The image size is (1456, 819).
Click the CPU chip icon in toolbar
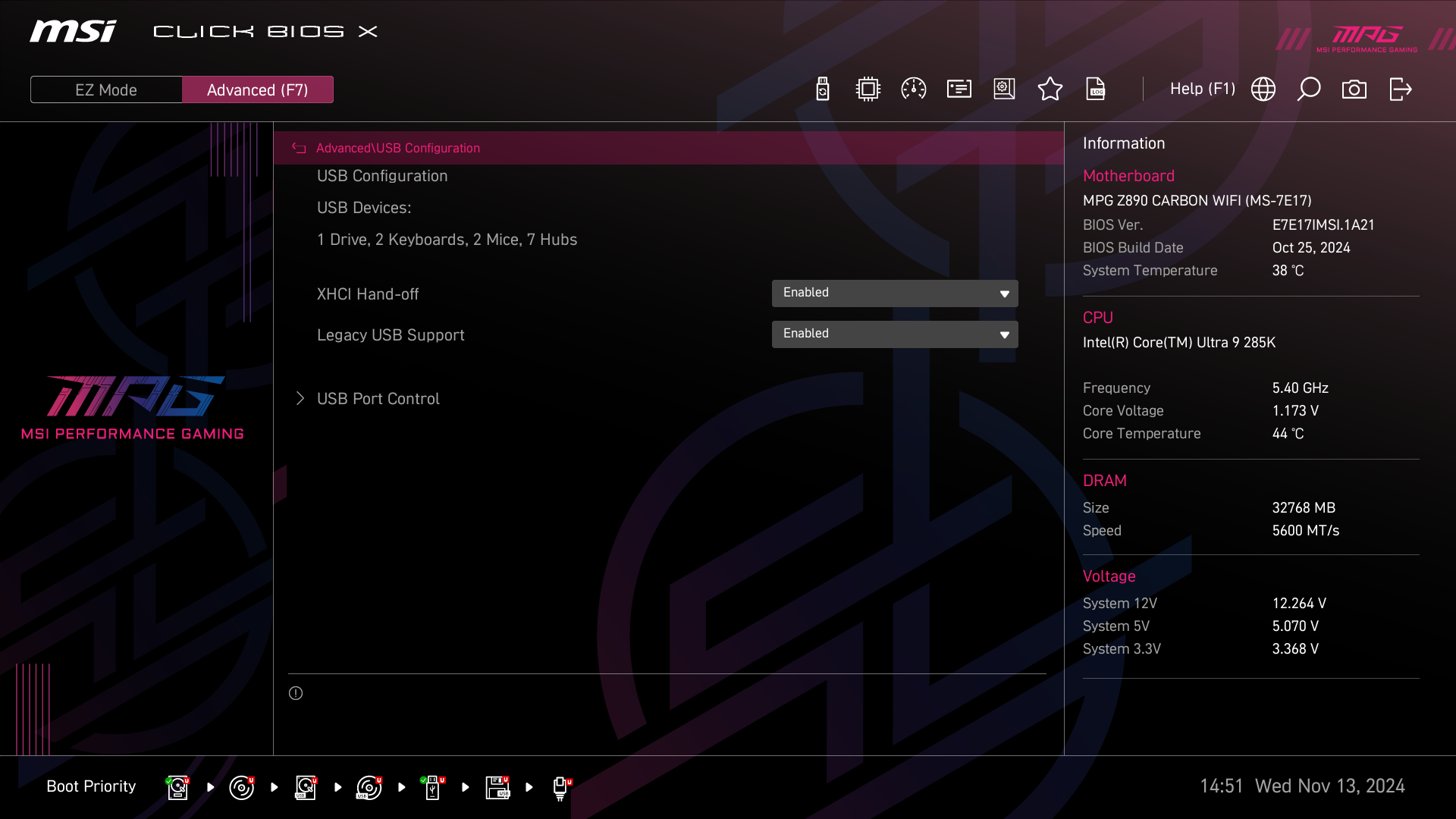(x=868, y=89)
